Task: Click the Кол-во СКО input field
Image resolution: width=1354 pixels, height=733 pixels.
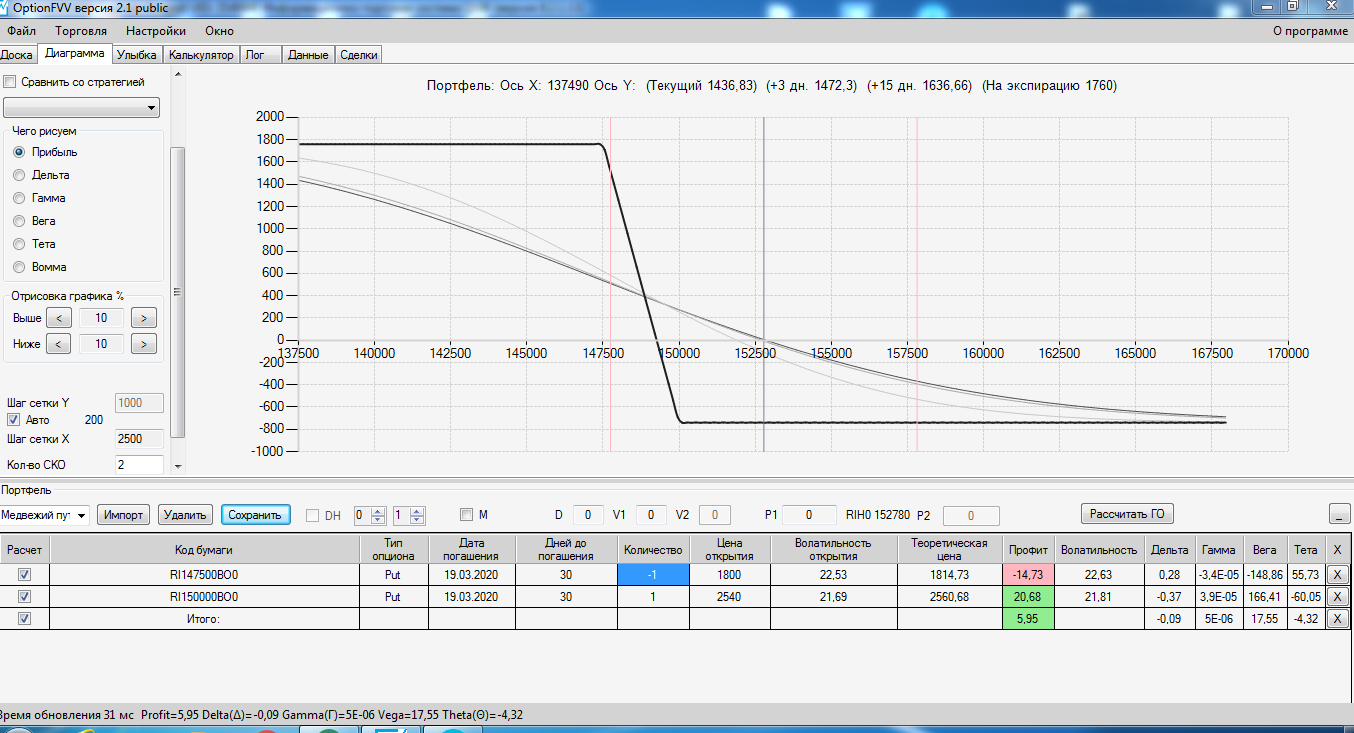Action: pyautogui.click(x=140, y=465)
